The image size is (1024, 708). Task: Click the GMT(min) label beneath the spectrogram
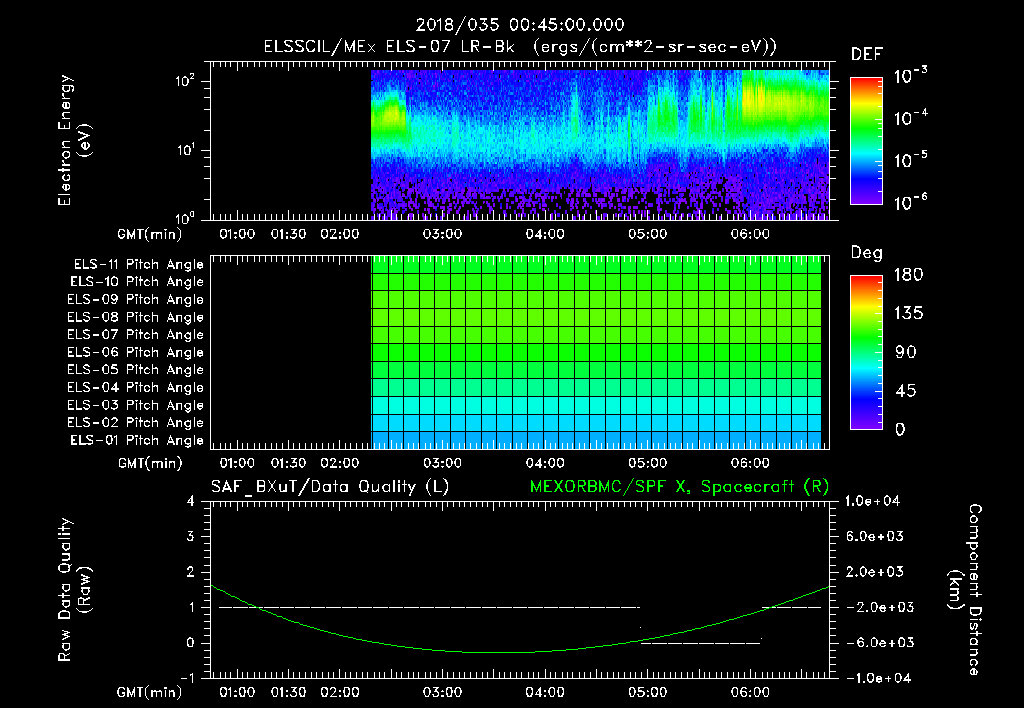[x=150, y=234]
